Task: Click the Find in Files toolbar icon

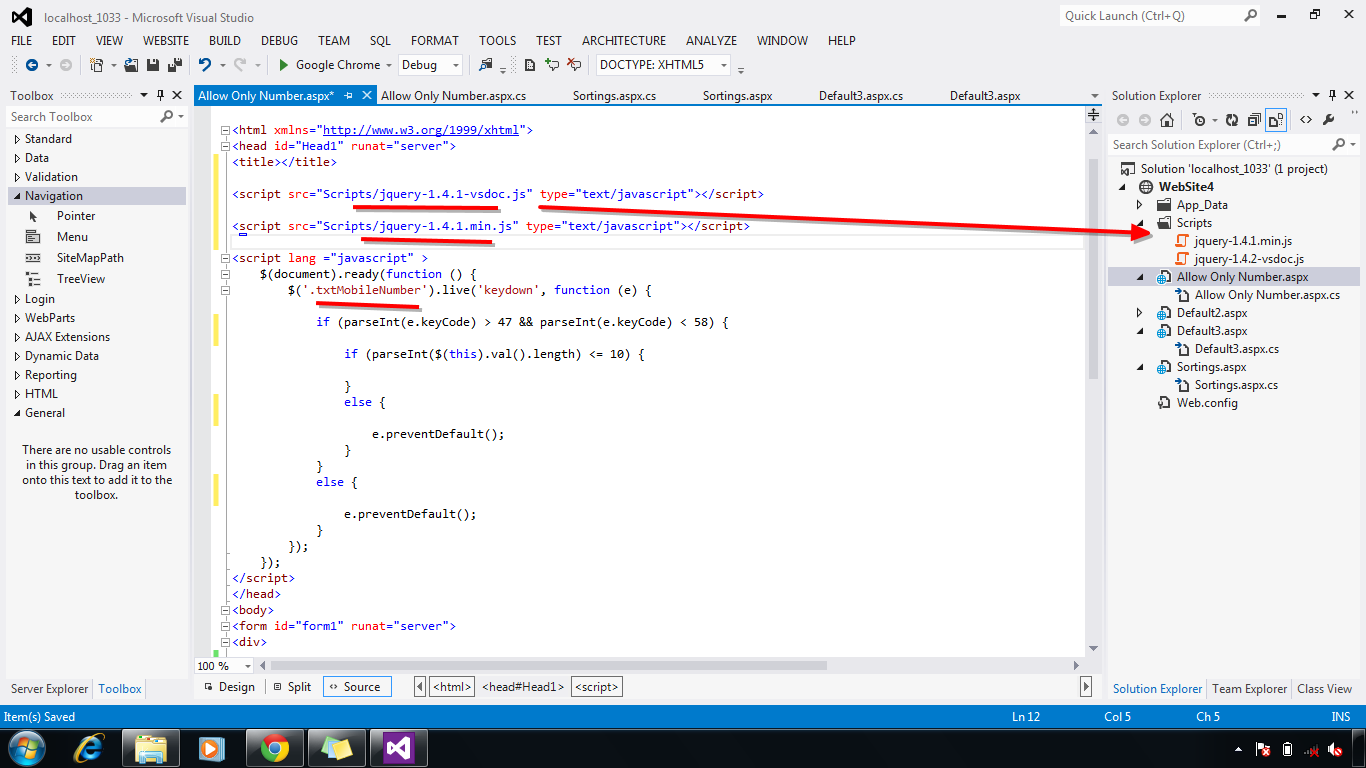Action: tap(486, 65)
